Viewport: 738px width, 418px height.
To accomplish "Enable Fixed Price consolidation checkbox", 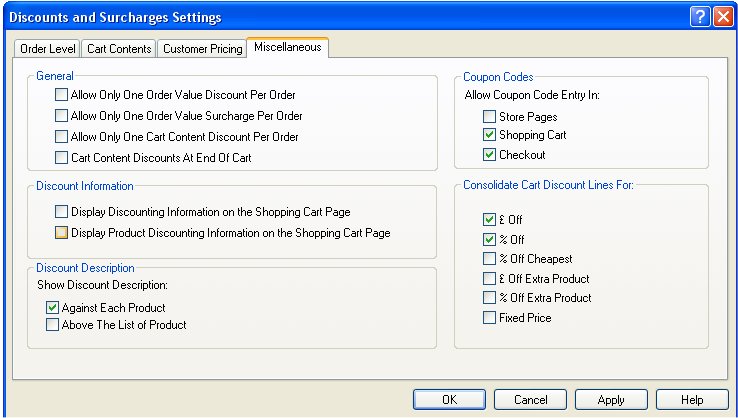I will tap(489, 318).
